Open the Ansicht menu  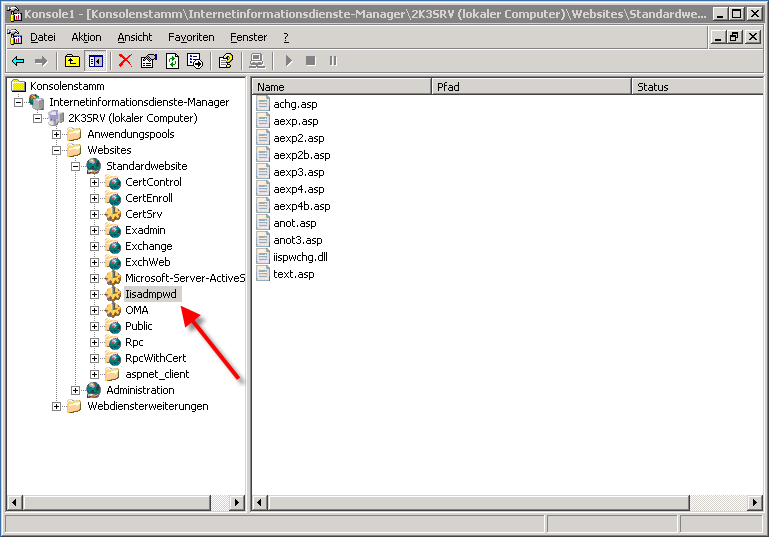[135, 37]
